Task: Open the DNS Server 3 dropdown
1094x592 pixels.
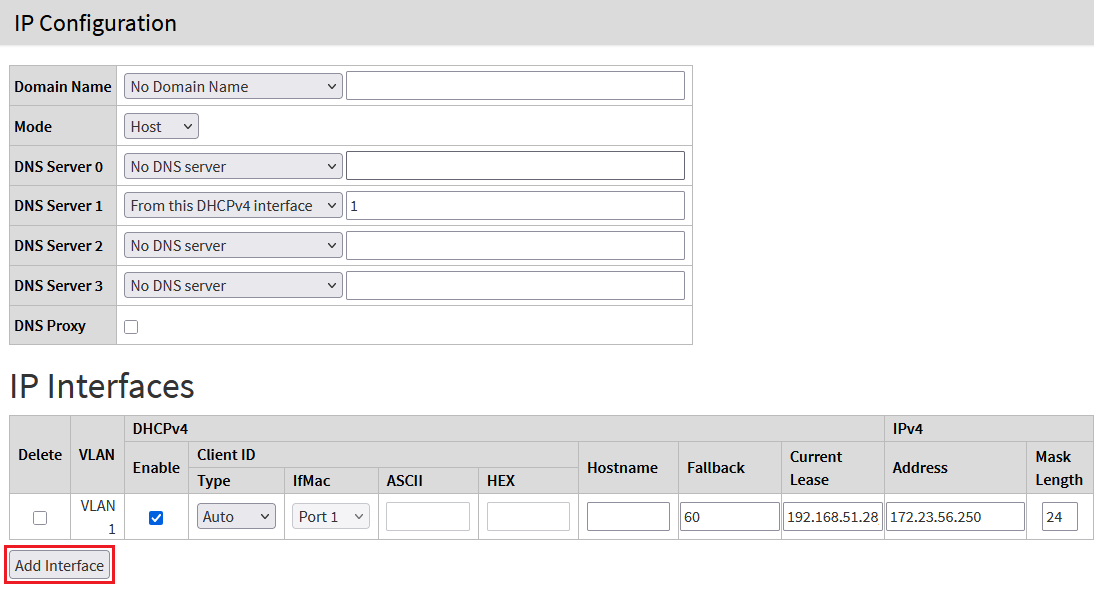Action: (232, 285)
